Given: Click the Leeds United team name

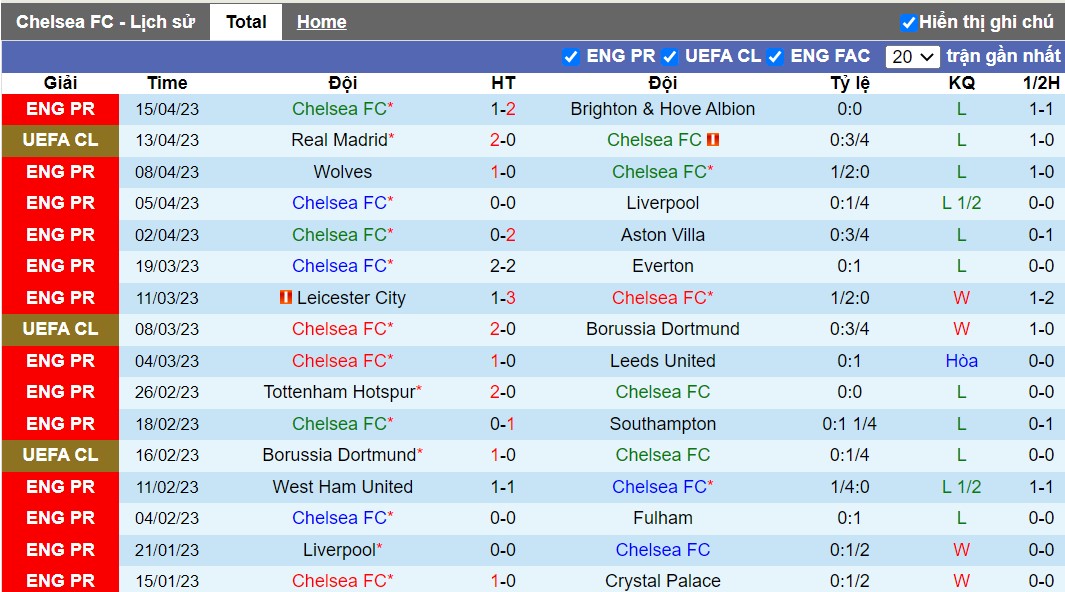Looking at the screenshot, I should click(x=662, y=360).
